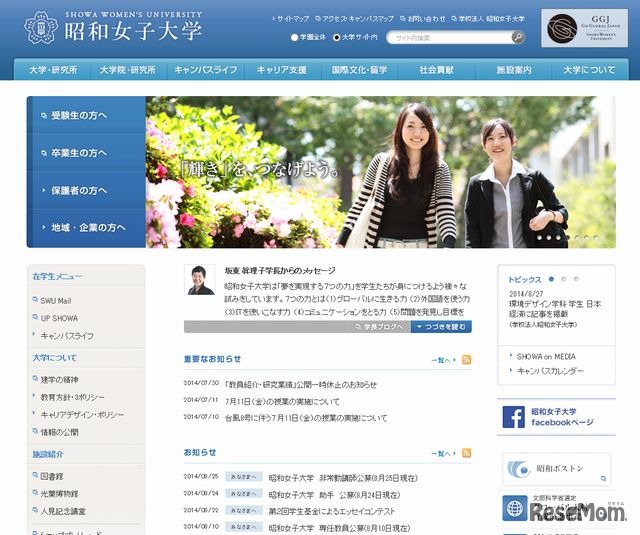Open 光葉博物館 sidebar link
Viewport: 640px width, 535px height.
59,494
